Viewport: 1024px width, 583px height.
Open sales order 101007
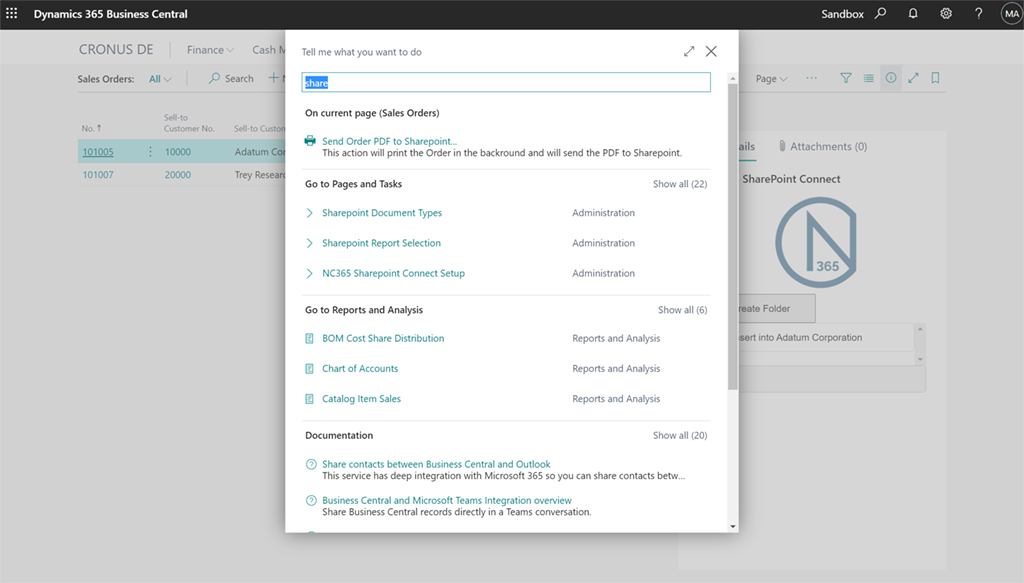(x=98, y=175)
